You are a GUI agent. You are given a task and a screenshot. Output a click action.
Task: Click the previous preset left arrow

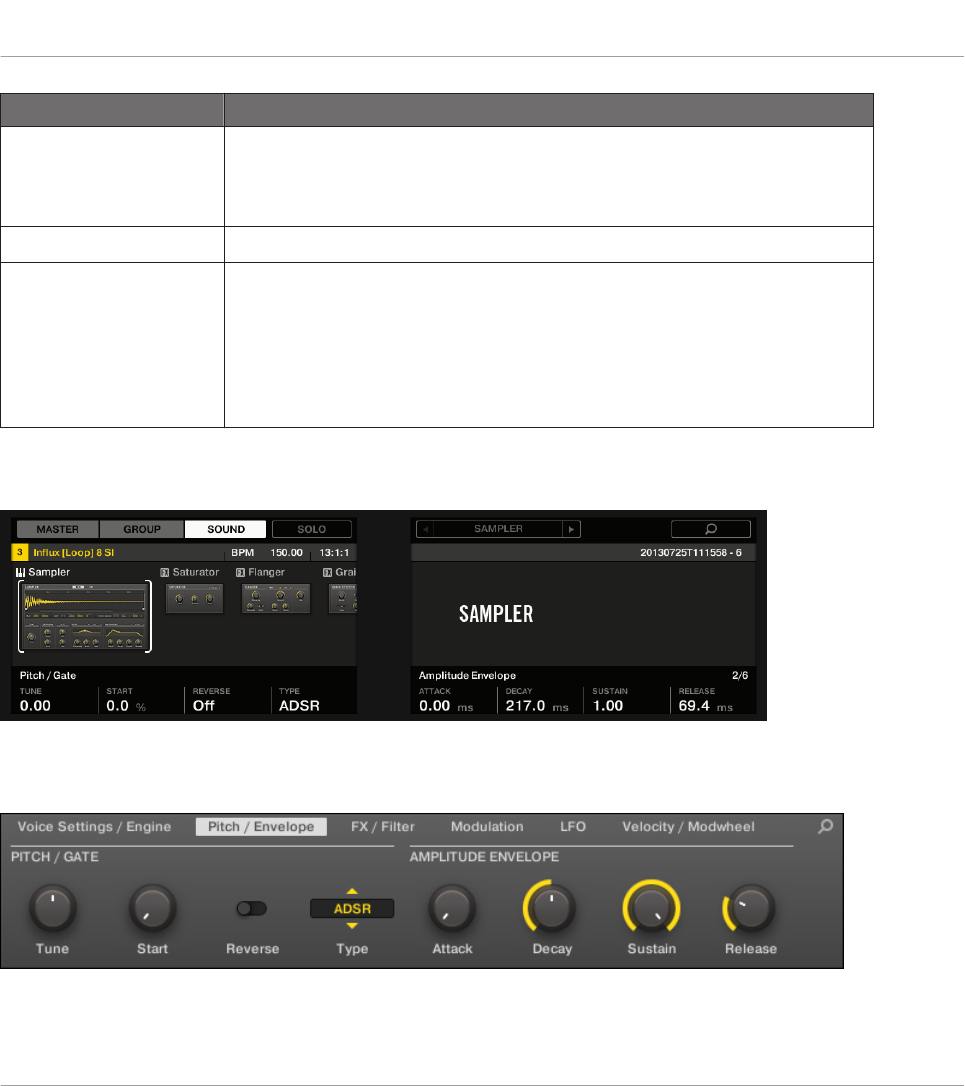click(425, 529)
